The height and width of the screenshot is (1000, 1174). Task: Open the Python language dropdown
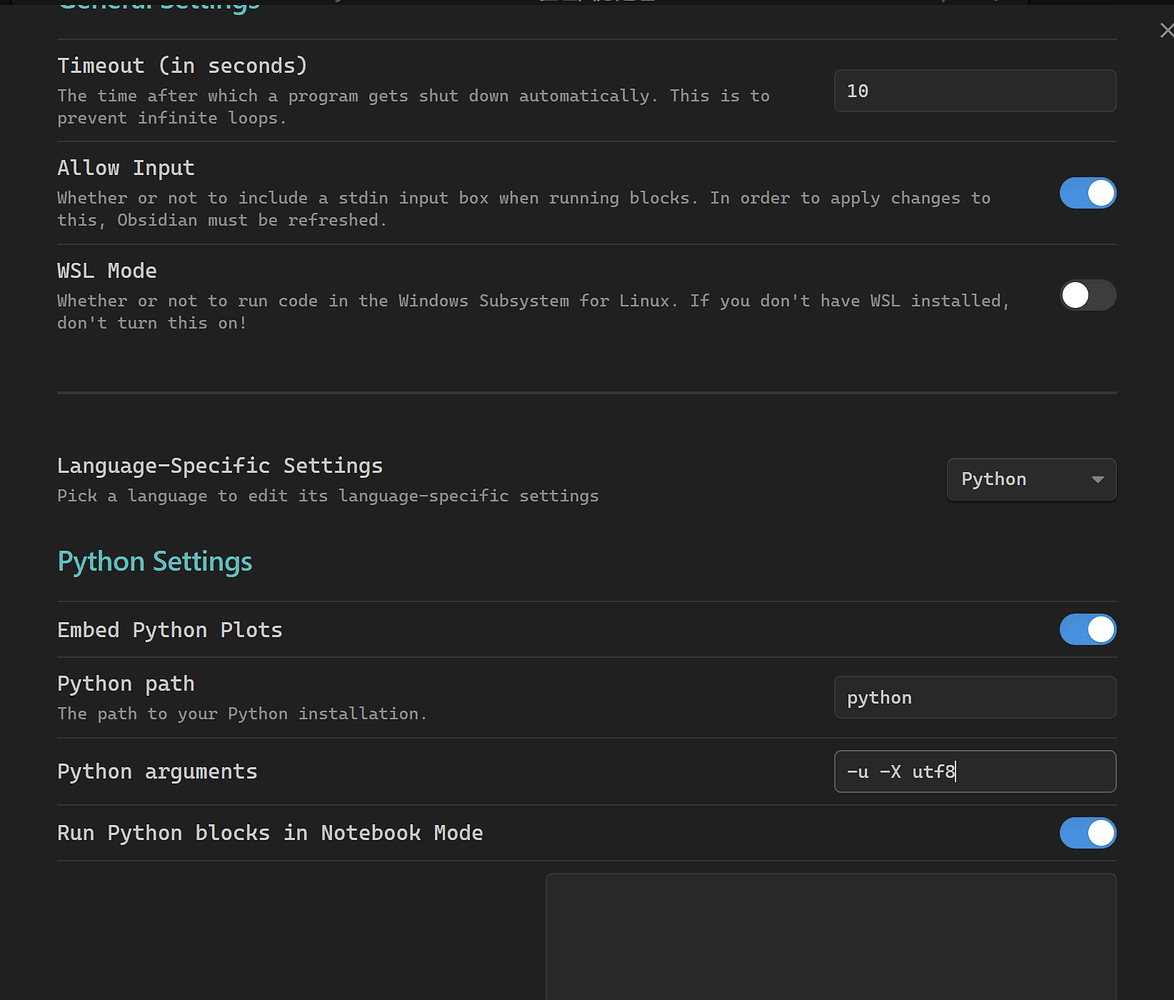(1031, 479)
